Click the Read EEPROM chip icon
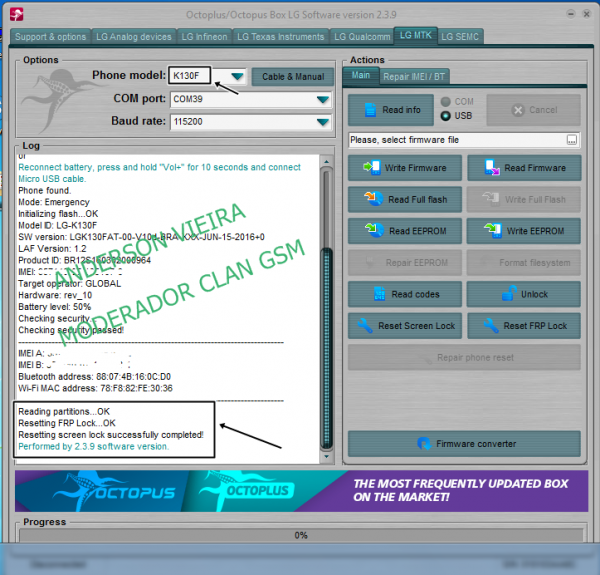Viewport: 600px width, 575px height. [374, 230]
